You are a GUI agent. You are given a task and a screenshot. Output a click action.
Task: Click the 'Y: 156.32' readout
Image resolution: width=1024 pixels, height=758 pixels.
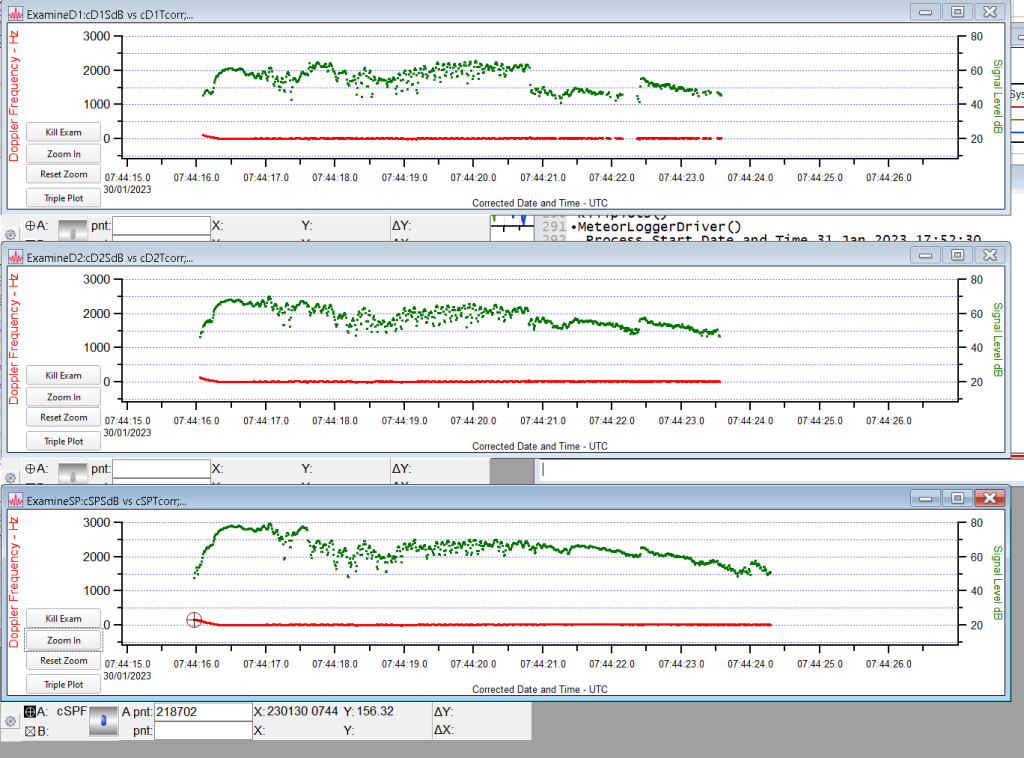point(368,711)
